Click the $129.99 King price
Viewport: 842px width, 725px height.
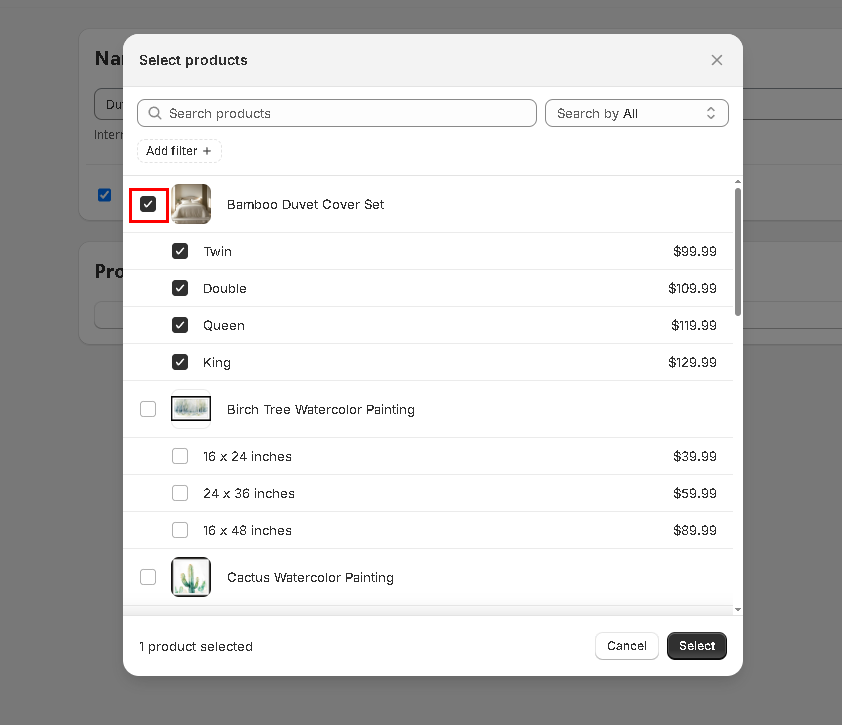pyautogui.click(x=692, y=362)
